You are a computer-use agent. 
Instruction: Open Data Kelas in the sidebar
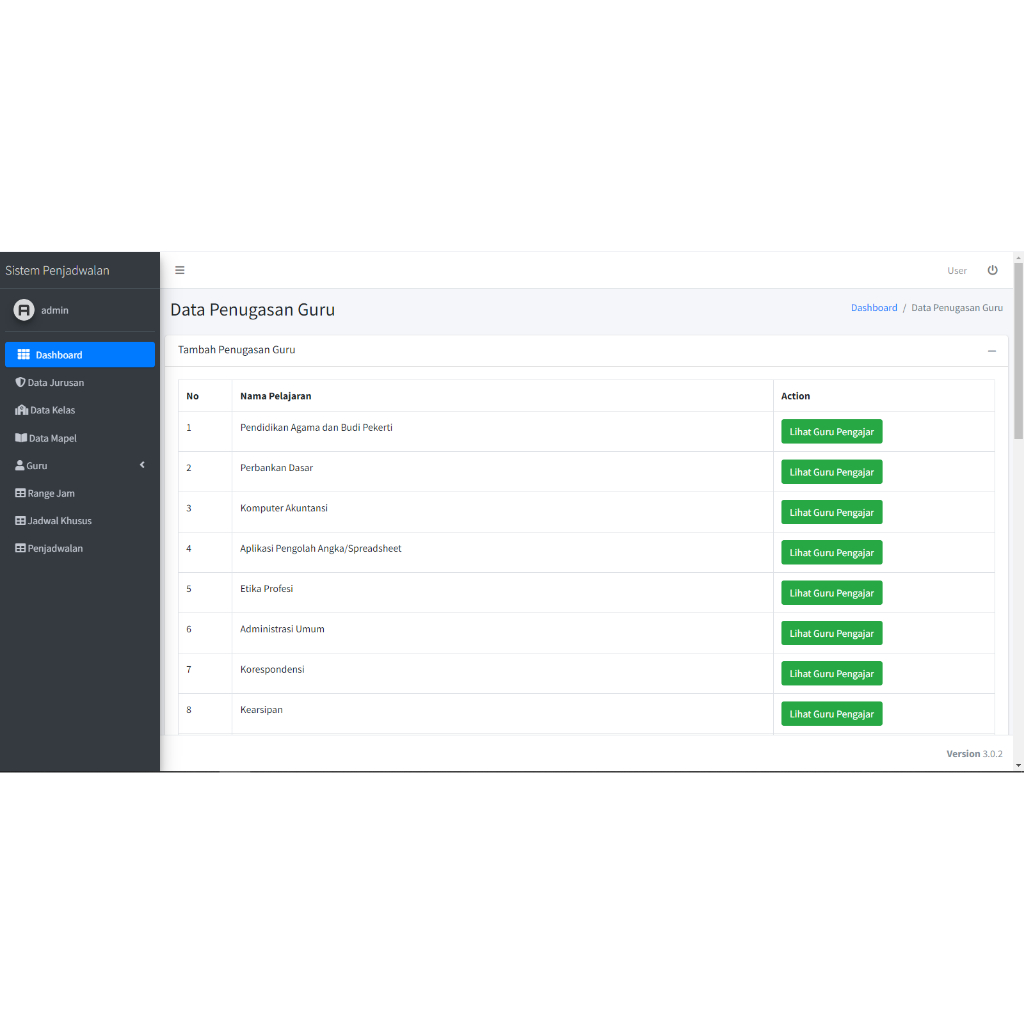[52, 410]
